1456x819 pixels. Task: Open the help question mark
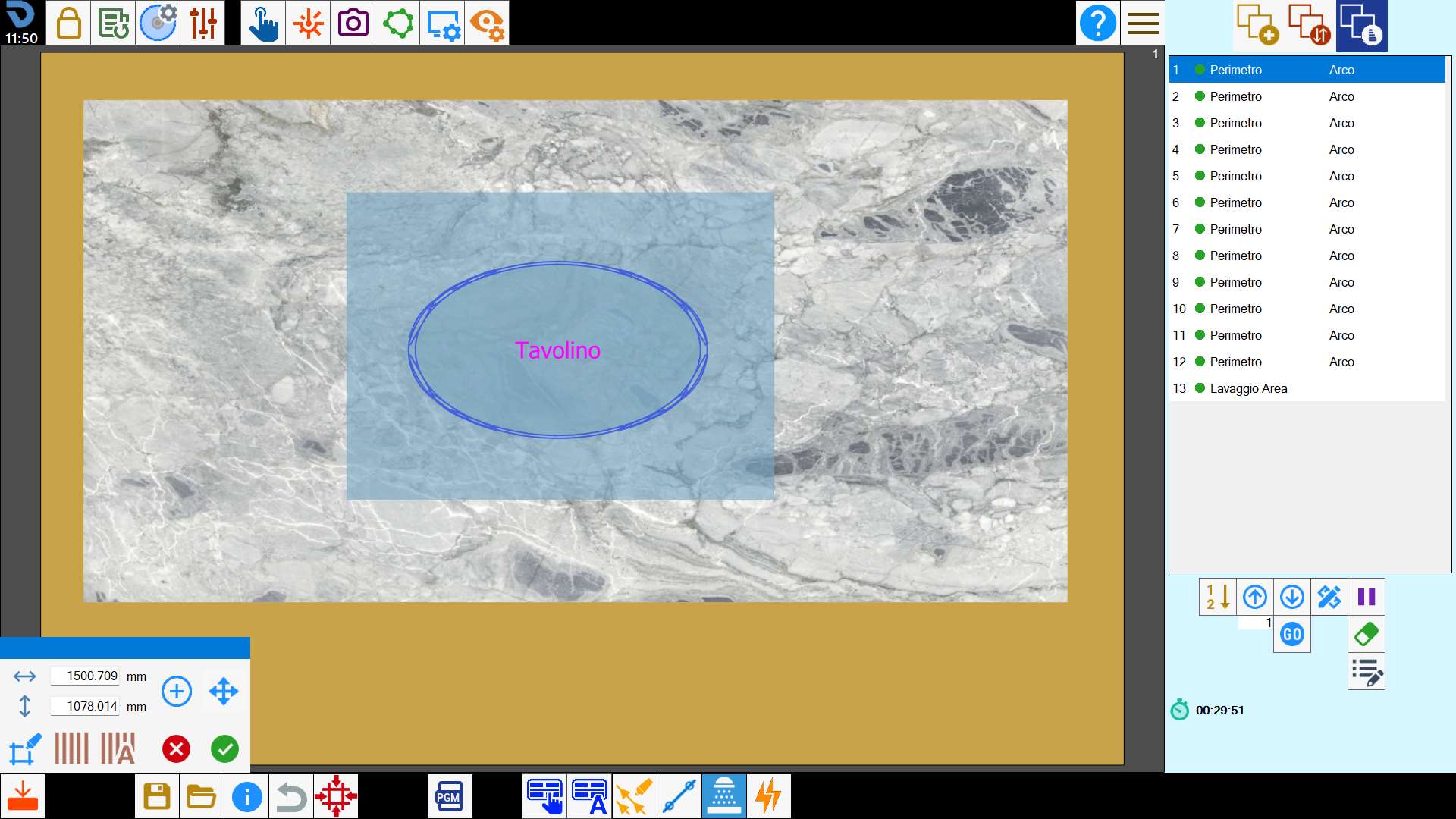tap(1097, 23)
